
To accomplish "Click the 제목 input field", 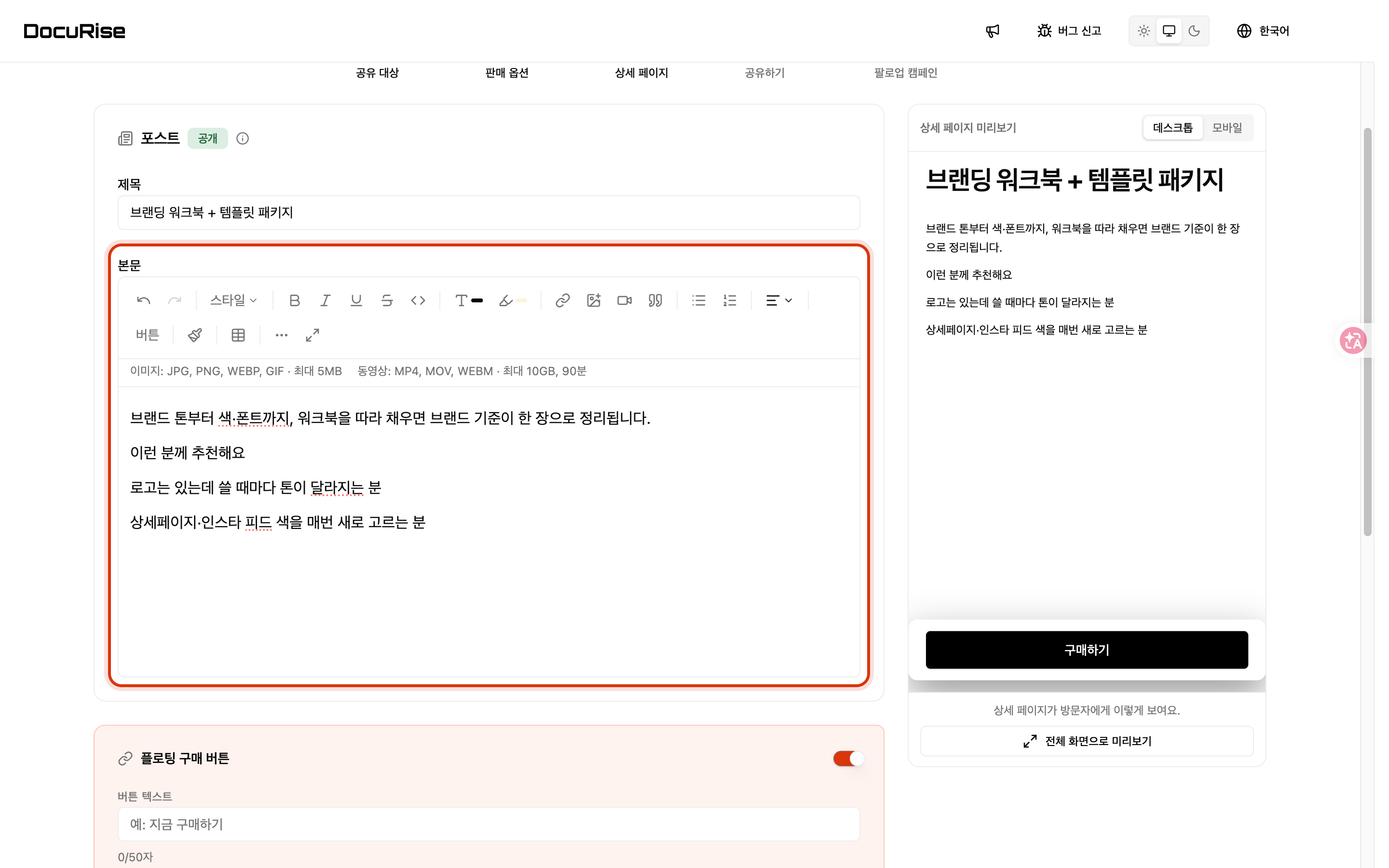I will click(489, 212).
